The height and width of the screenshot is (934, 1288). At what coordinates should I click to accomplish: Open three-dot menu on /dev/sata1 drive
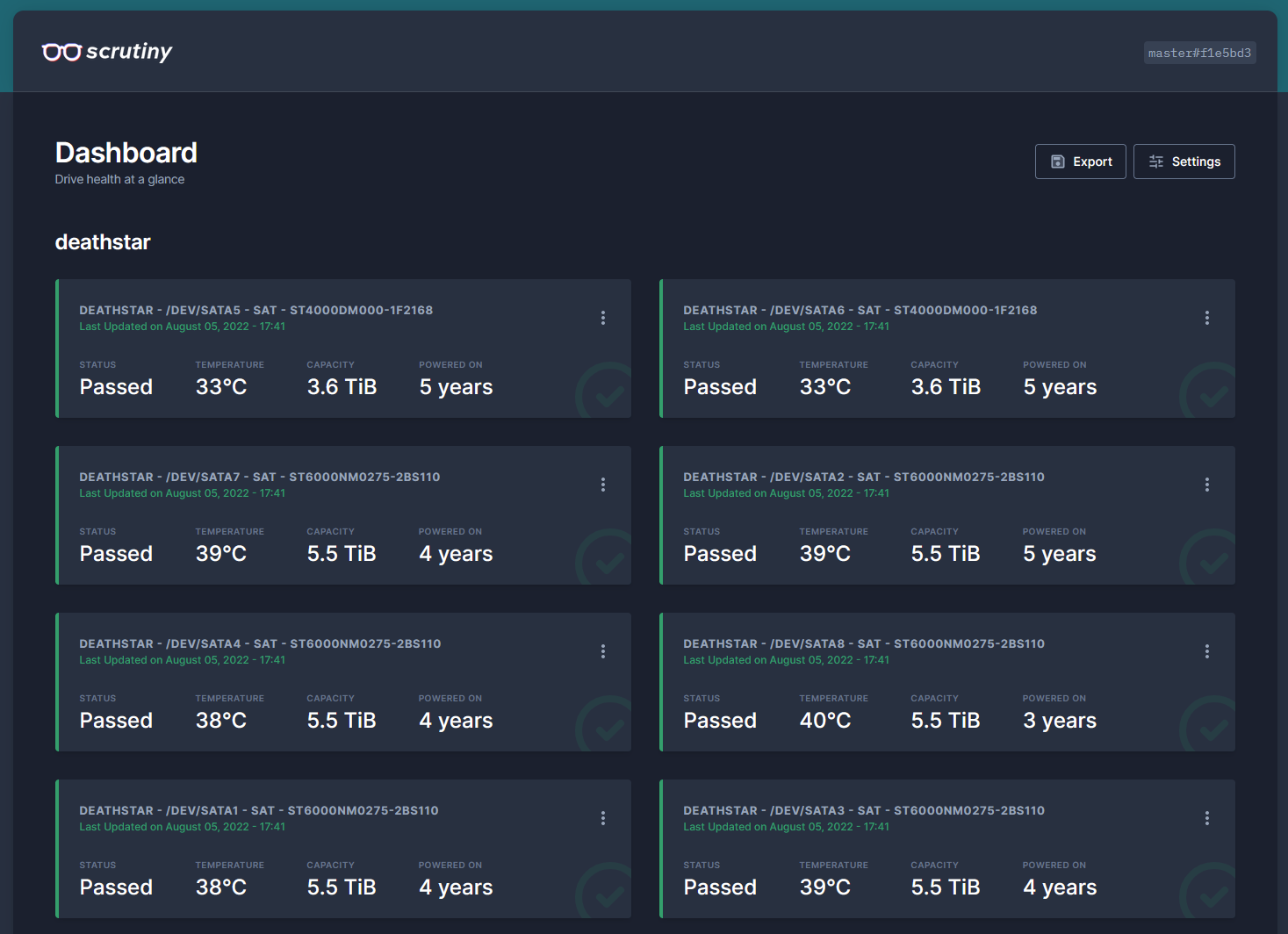tap(603, 818)
